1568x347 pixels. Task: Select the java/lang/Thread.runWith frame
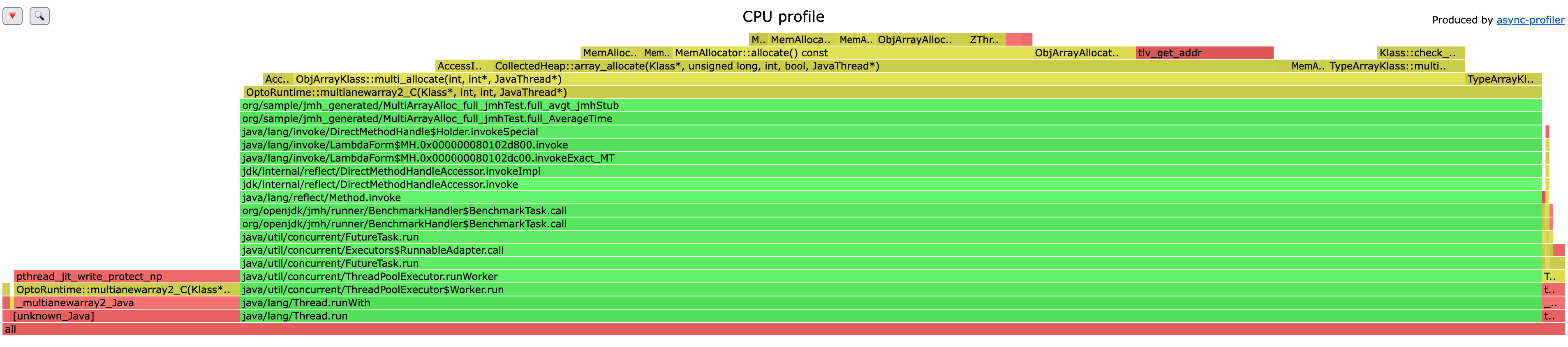coord(890,303)
